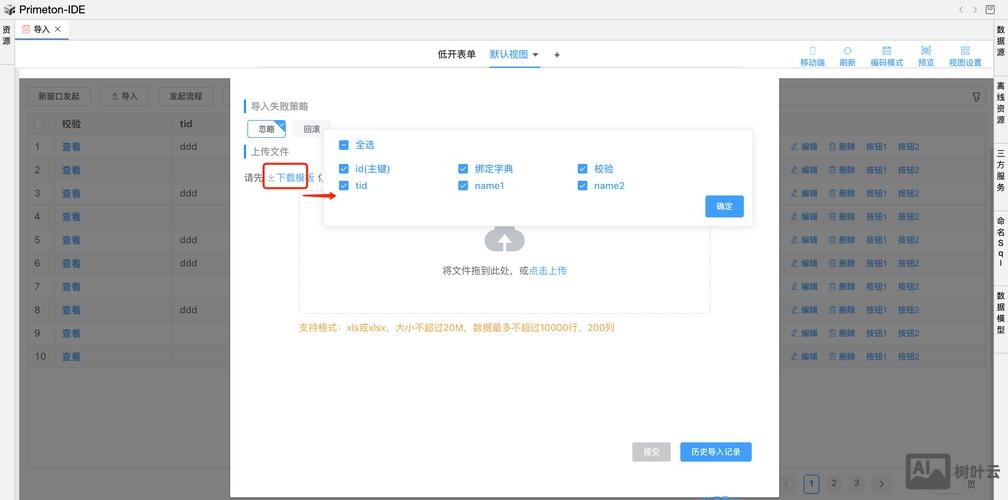This screenshot has height=500, width=1008.
Task: Click the ddd cell in row 1
Action: [x=188, y=147]
